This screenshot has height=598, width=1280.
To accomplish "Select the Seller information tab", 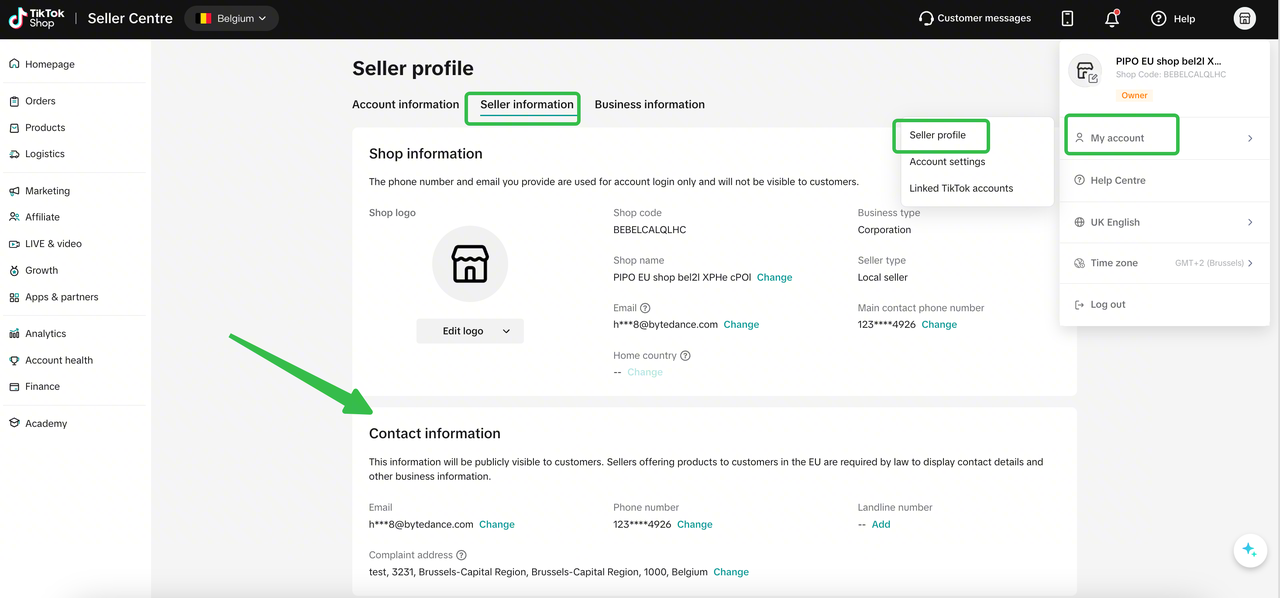I will coord(527,105).
